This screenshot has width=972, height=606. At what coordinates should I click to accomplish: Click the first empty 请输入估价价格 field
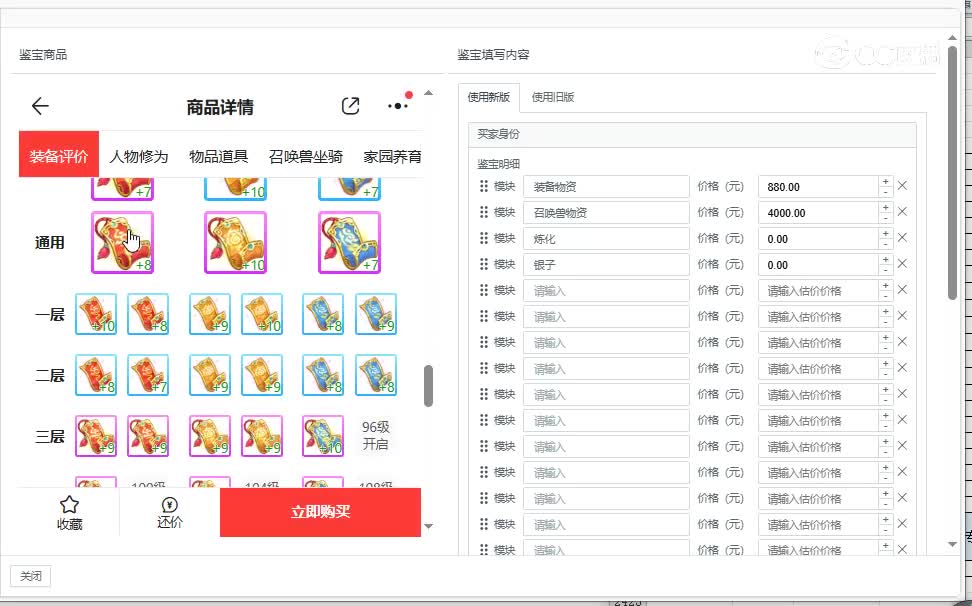(818, 291)
